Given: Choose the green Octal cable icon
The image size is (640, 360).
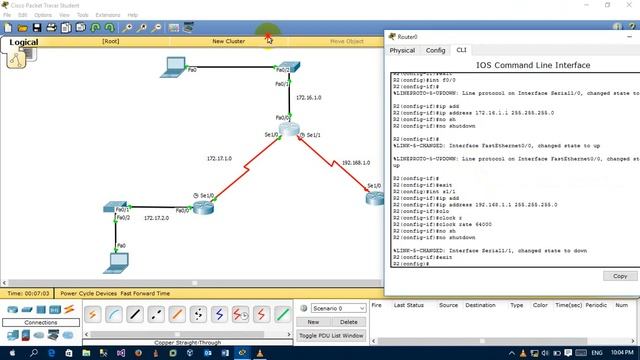Looking at the screenshot, I should coord(282,315).
